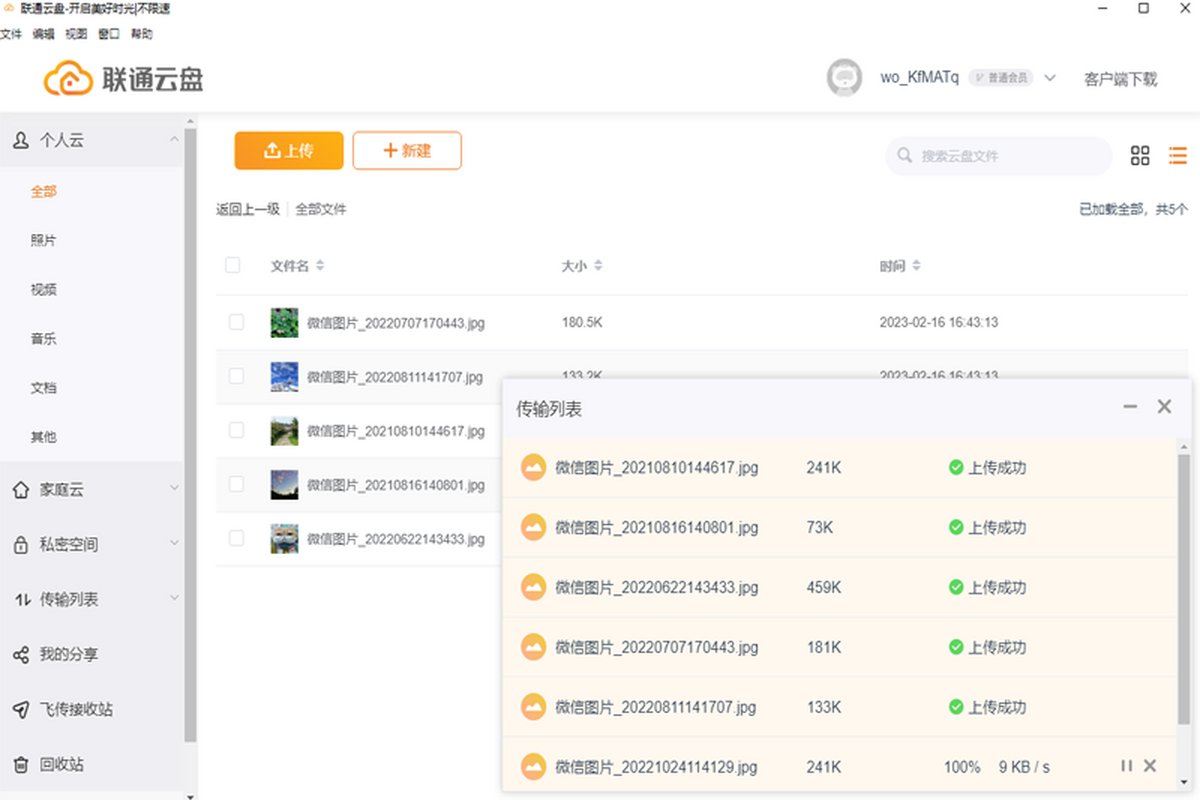The image size is (1200, 800).
Task: Click image icon of 20210816140801.jpg in transfer list
Action: 534,527
